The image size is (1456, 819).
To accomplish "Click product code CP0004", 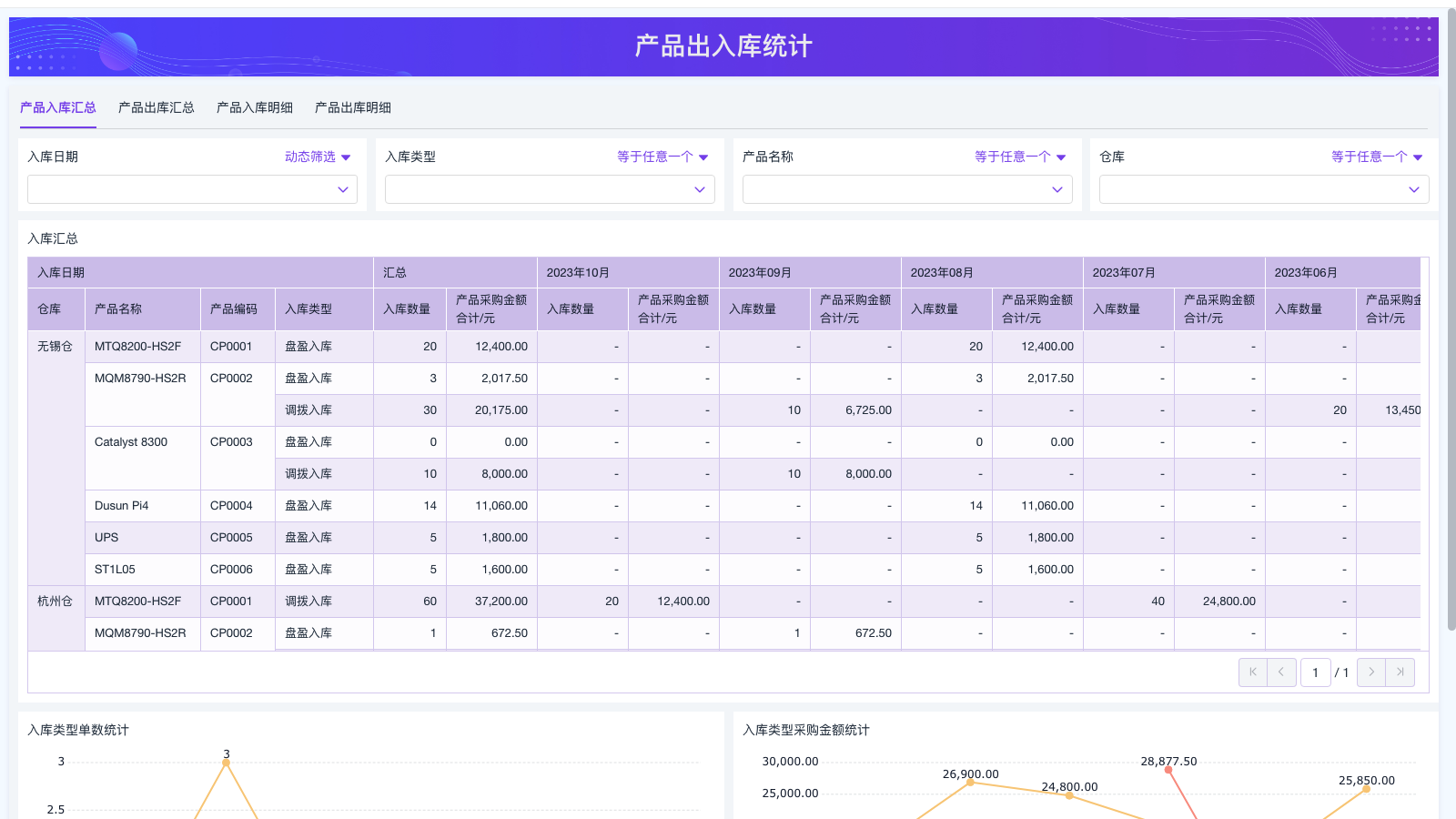I will click(x=238, y=506).
